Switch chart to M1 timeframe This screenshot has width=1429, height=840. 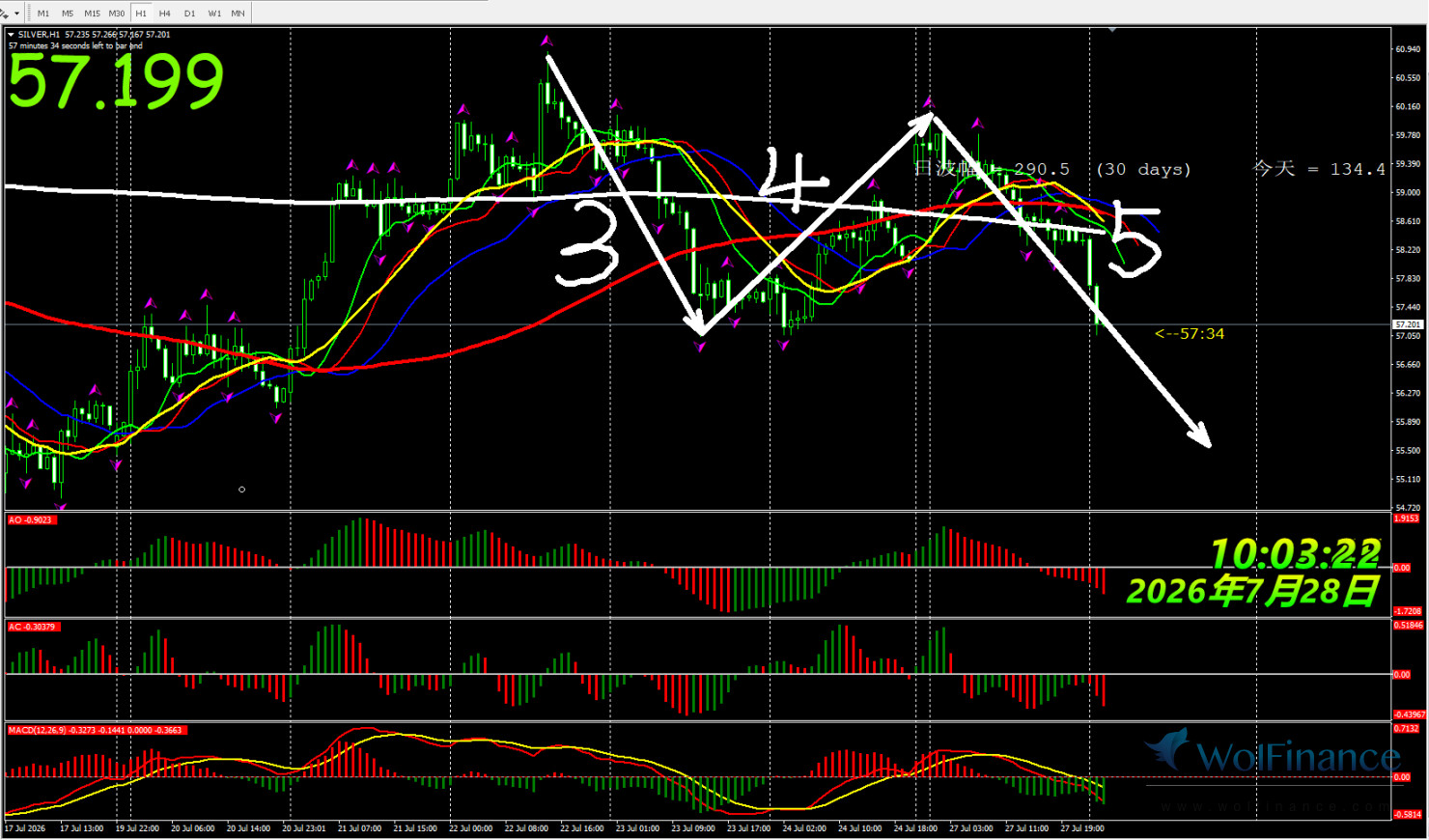(43, 14)
